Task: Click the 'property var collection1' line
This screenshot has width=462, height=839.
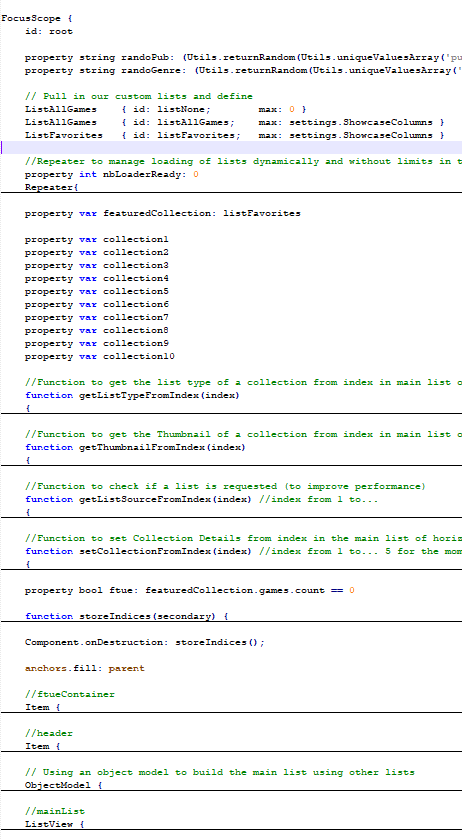Action: (96, 239)
